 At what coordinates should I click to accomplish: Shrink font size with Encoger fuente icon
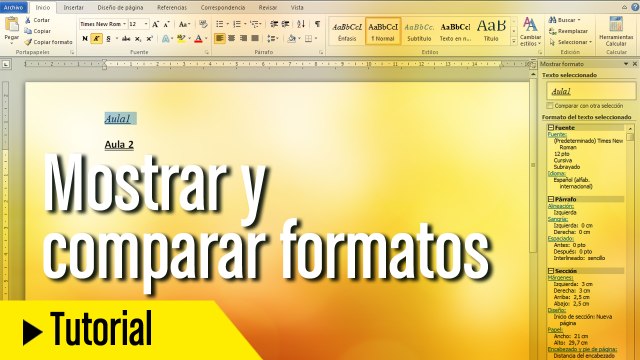pyautogui.click(x=166, y=24)
